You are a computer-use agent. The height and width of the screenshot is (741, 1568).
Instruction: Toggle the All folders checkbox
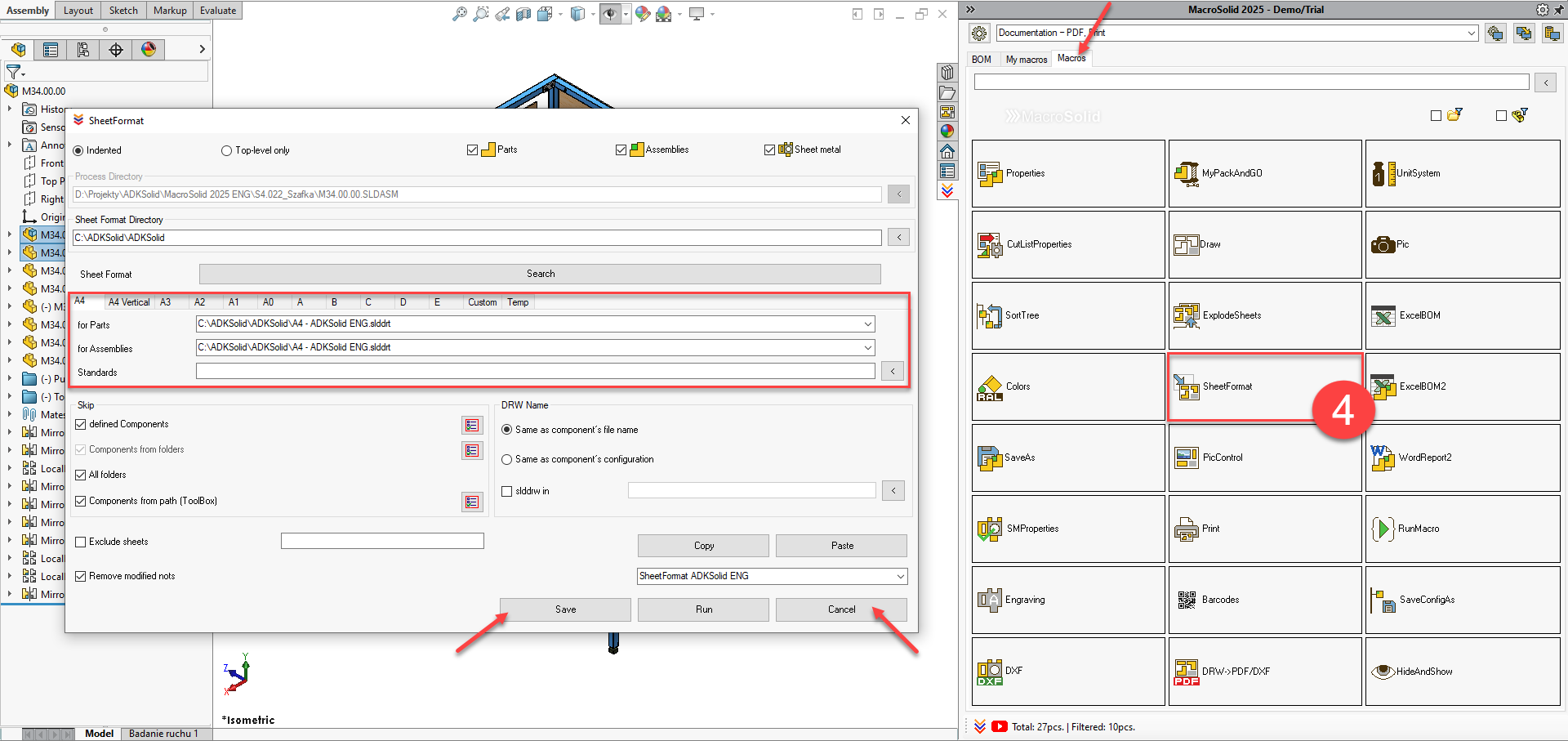point(81,475)
